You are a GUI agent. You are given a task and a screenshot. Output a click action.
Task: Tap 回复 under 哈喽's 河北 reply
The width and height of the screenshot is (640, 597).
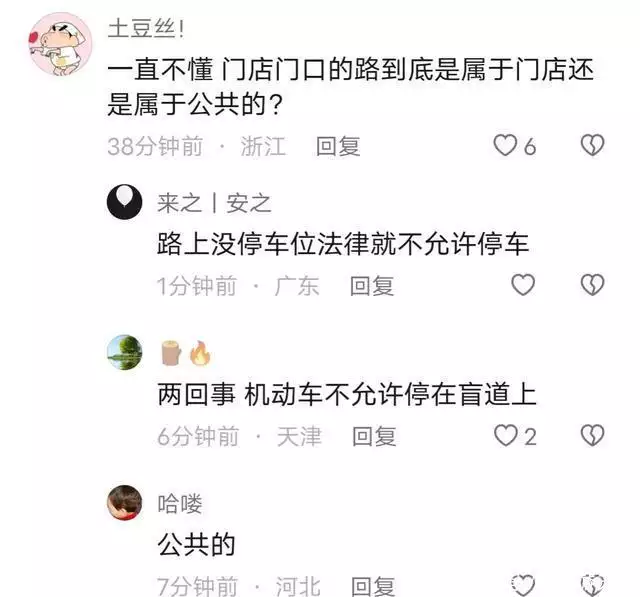click(x=373, y=586)
